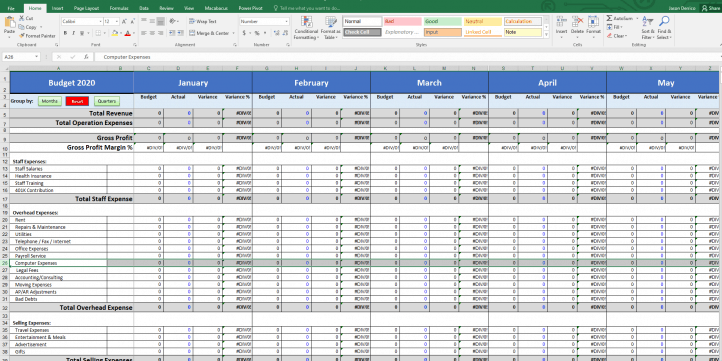Open the font size dropdown
The image size is (722, 361).
pyautogui.click(x=117, y=22)
